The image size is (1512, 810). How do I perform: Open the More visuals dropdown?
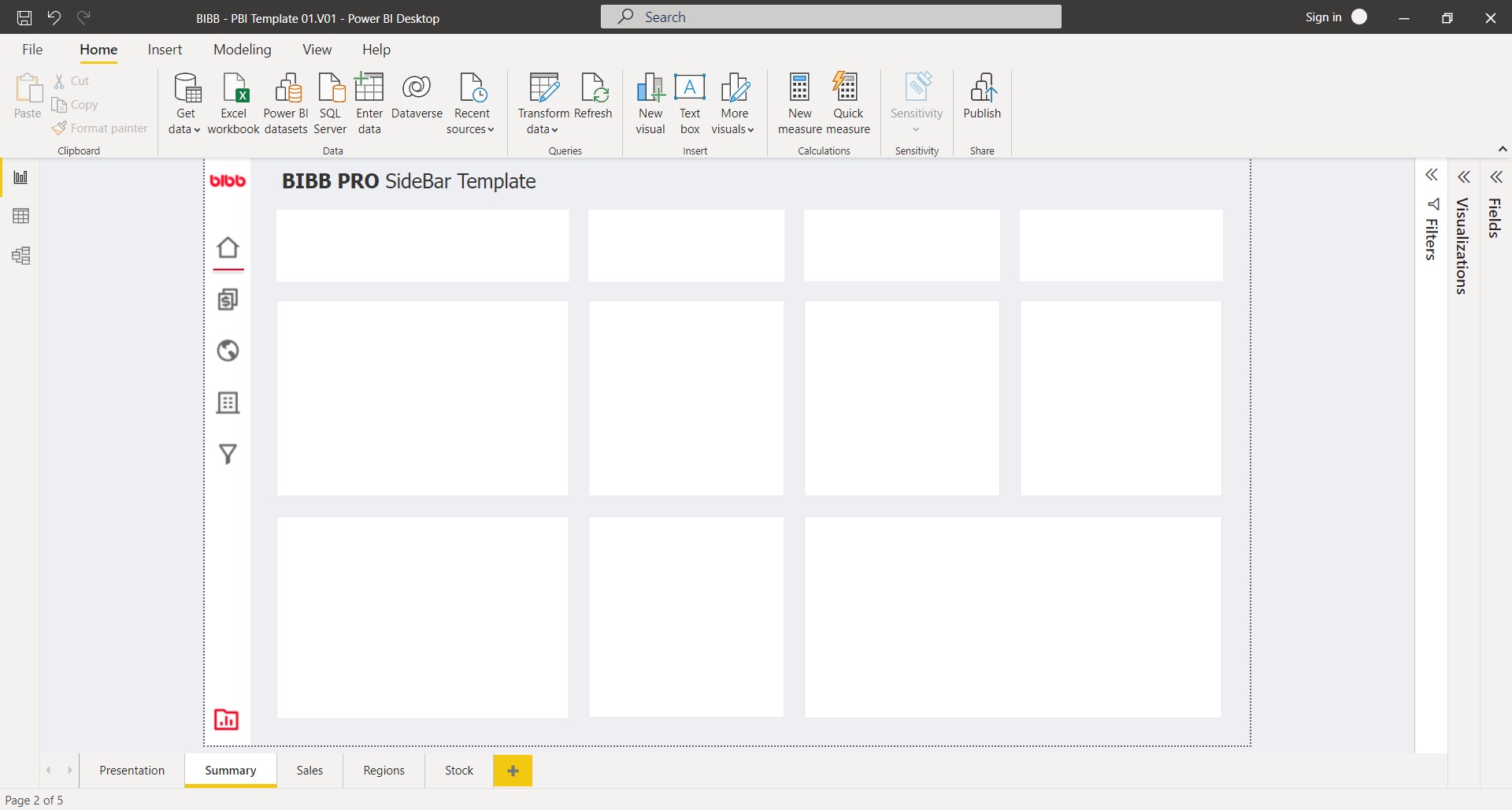(733, 102)
